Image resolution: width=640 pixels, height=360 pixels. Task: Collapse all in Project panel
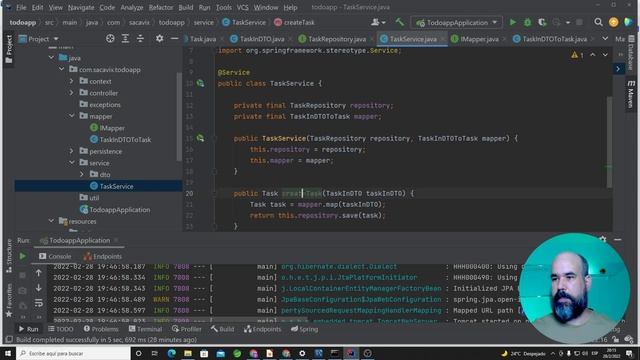(x=140, y=39)
